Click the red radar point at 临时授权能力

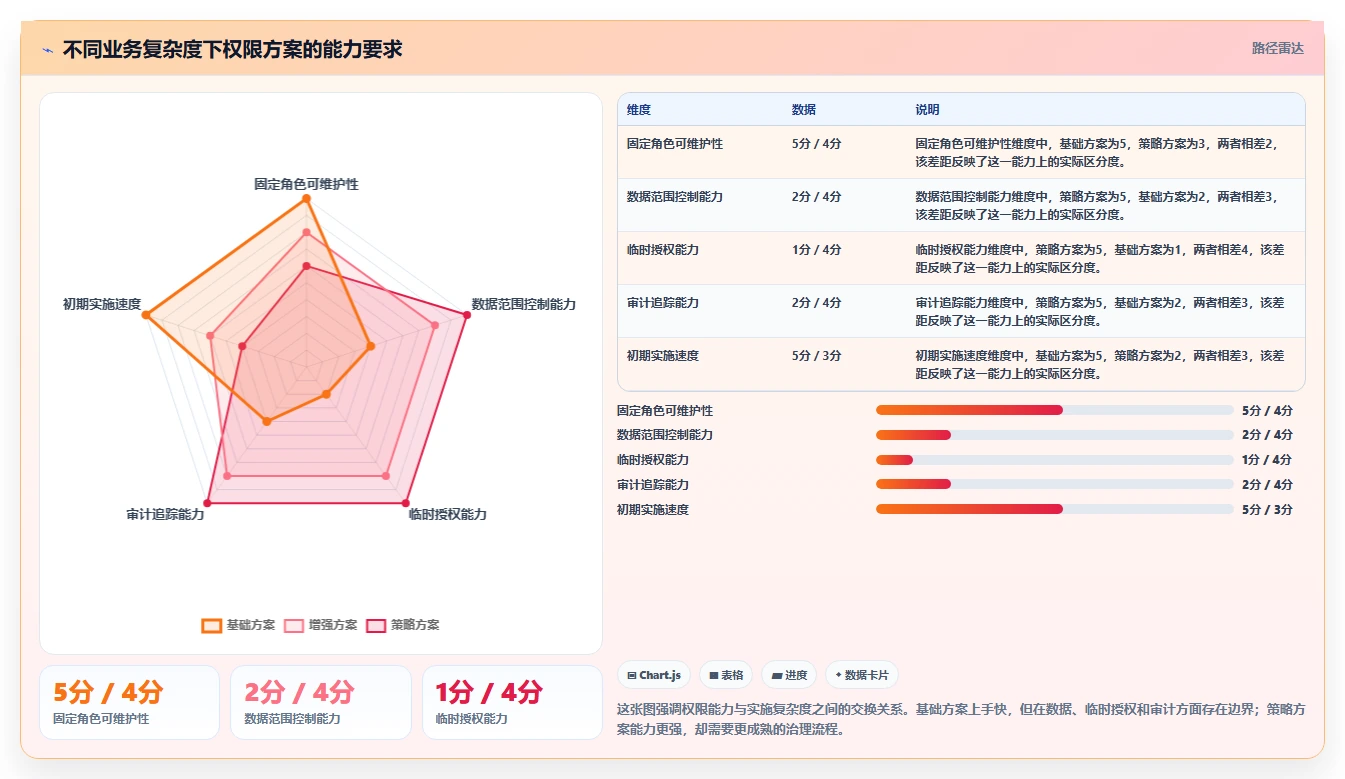[x=405, y=502]
